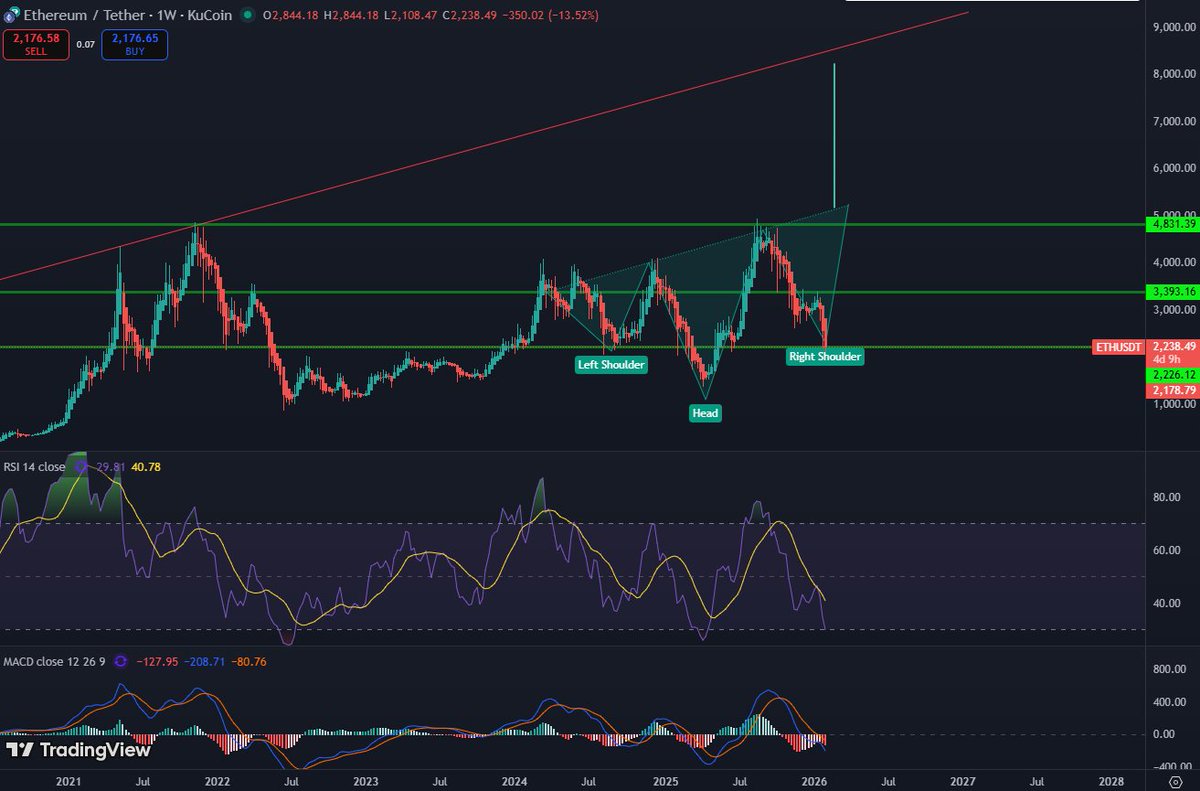Click the 3,393.16 green price label
The width and height of the screenshot is (1200, 791).
[1173, 292]
